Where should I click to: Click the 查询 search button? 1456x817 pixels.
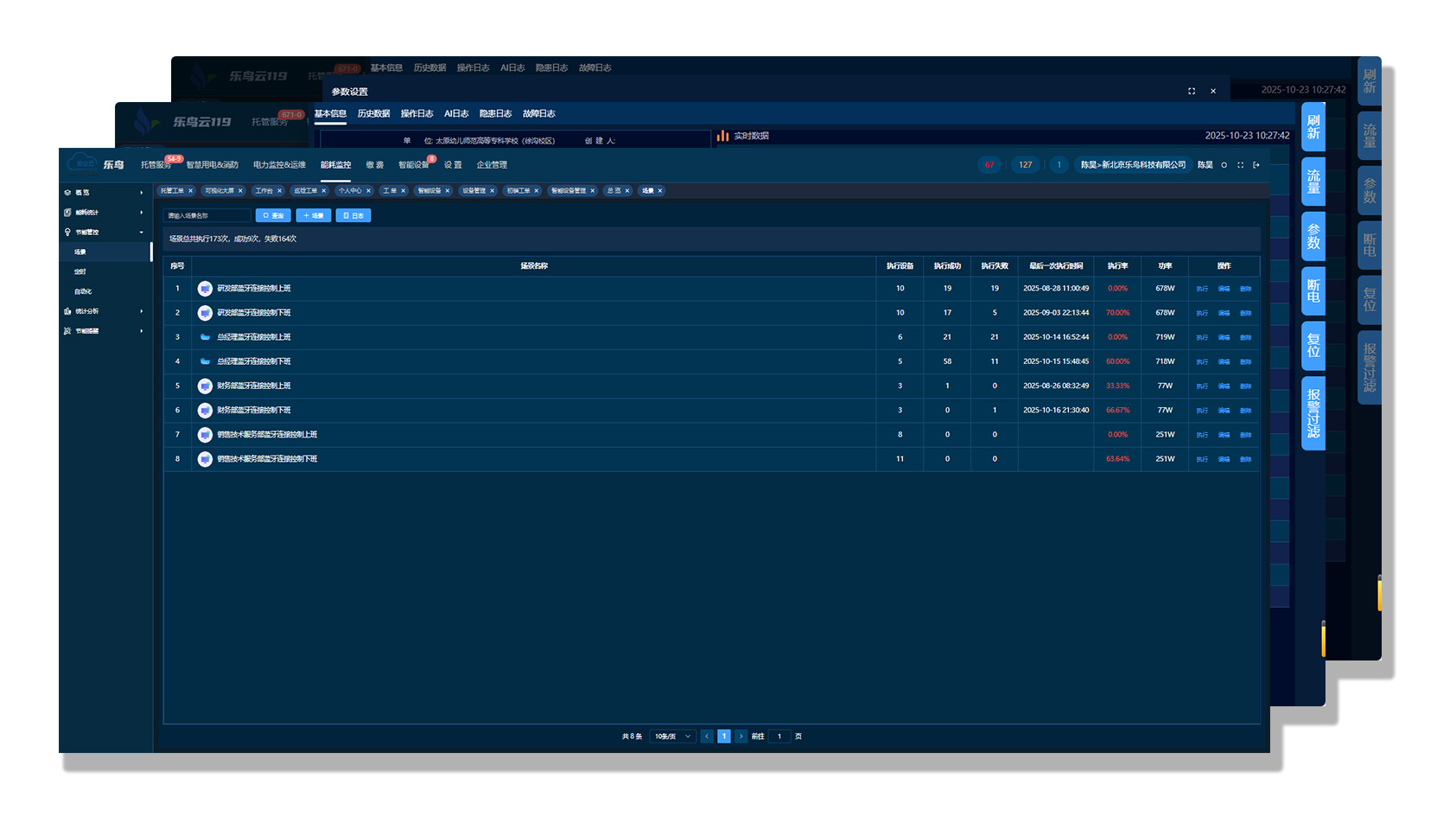[x=273, y=216]
